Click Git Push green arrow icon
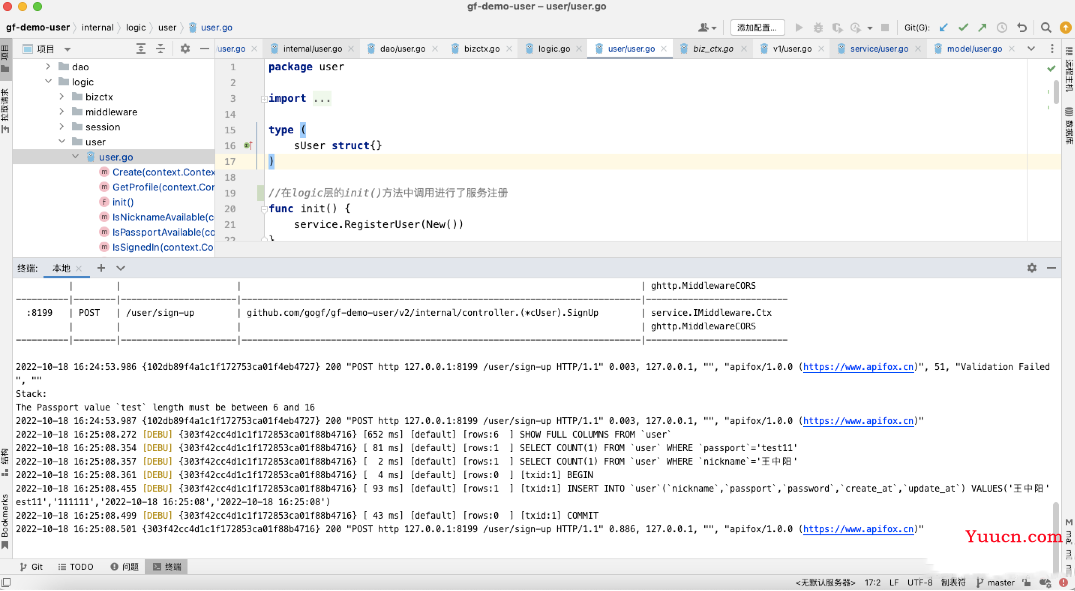This screenshot has width=1075, height=591. (982, 27)
